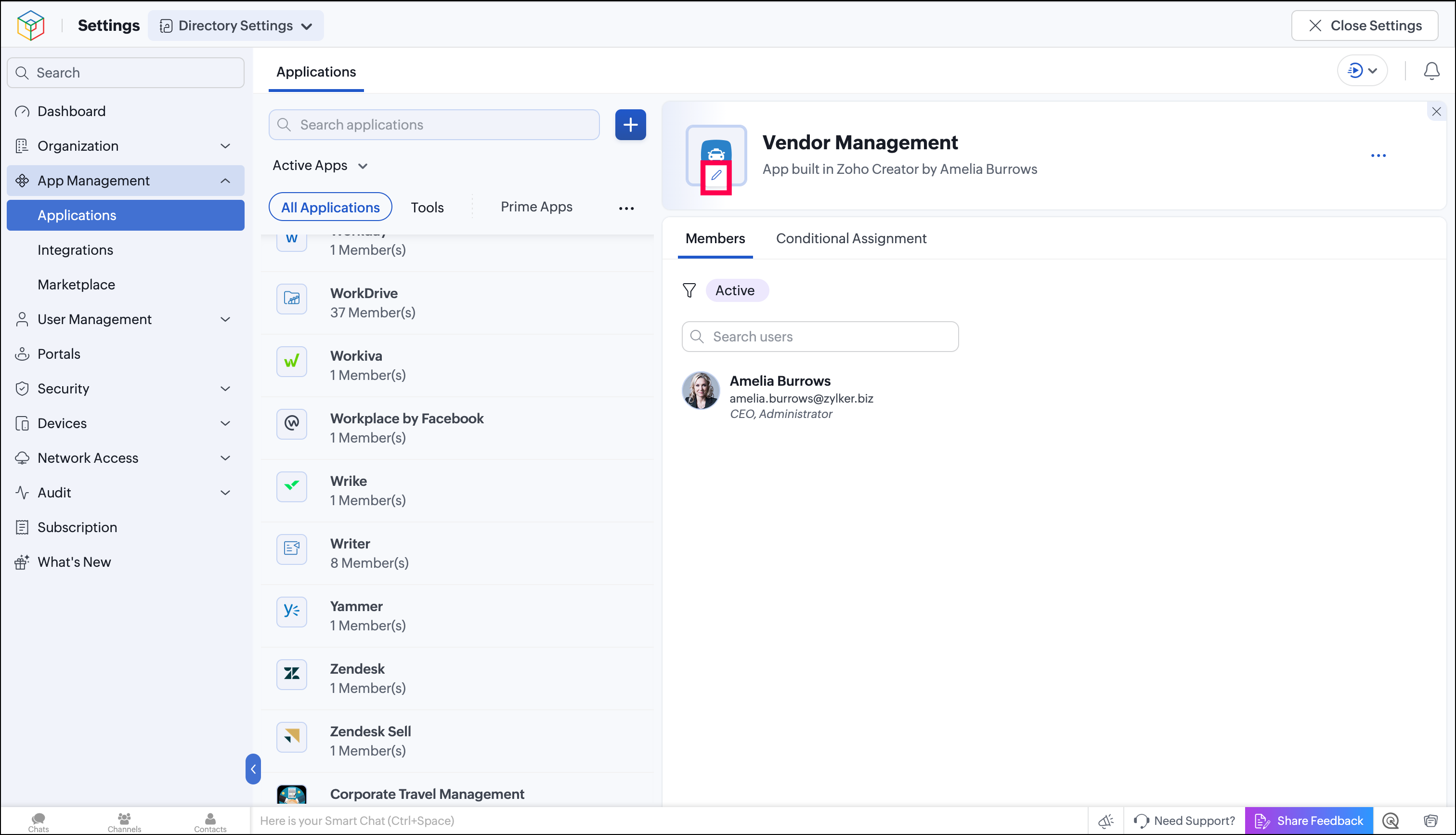Click the notifications bell icon
This screenshot has height=835, width=1456.
coord(1431,71)
